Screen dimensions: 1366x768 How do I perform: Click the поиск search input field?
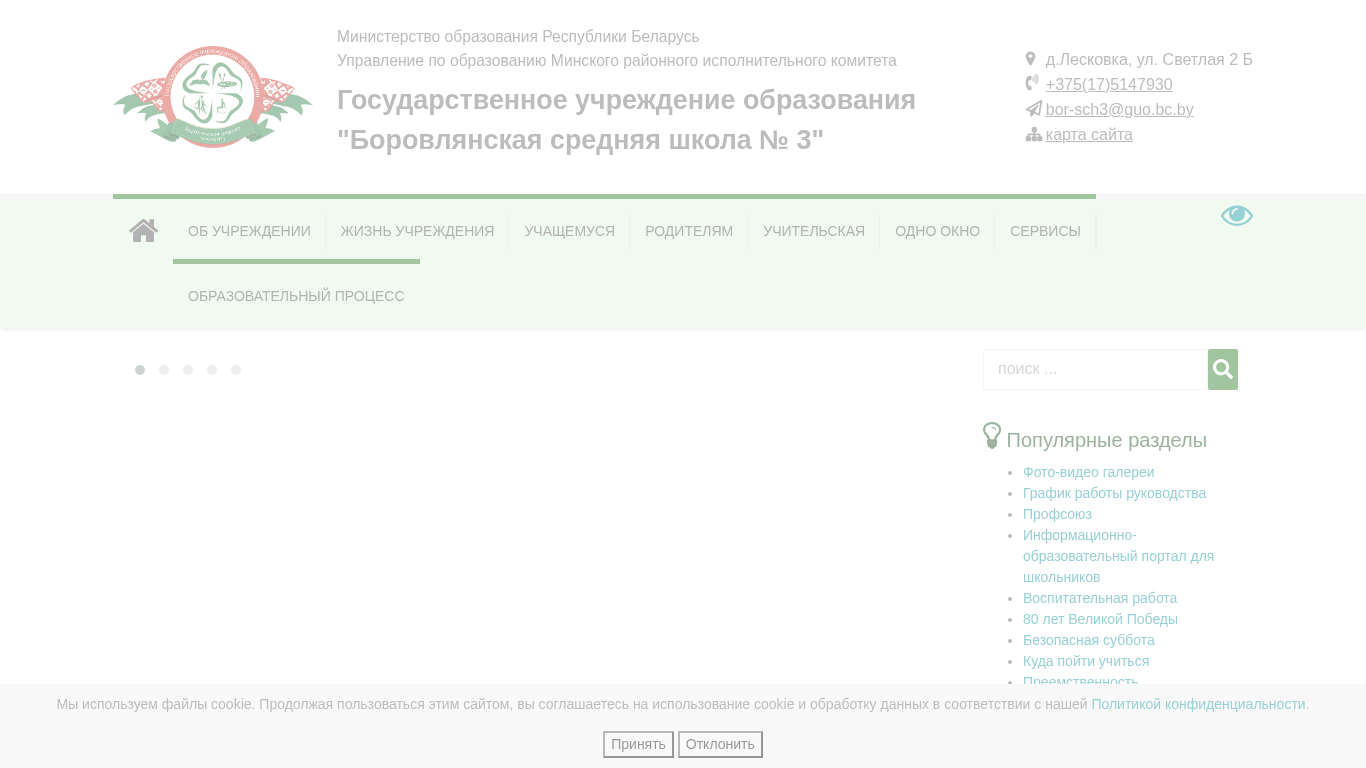[x=1095, y=369]
